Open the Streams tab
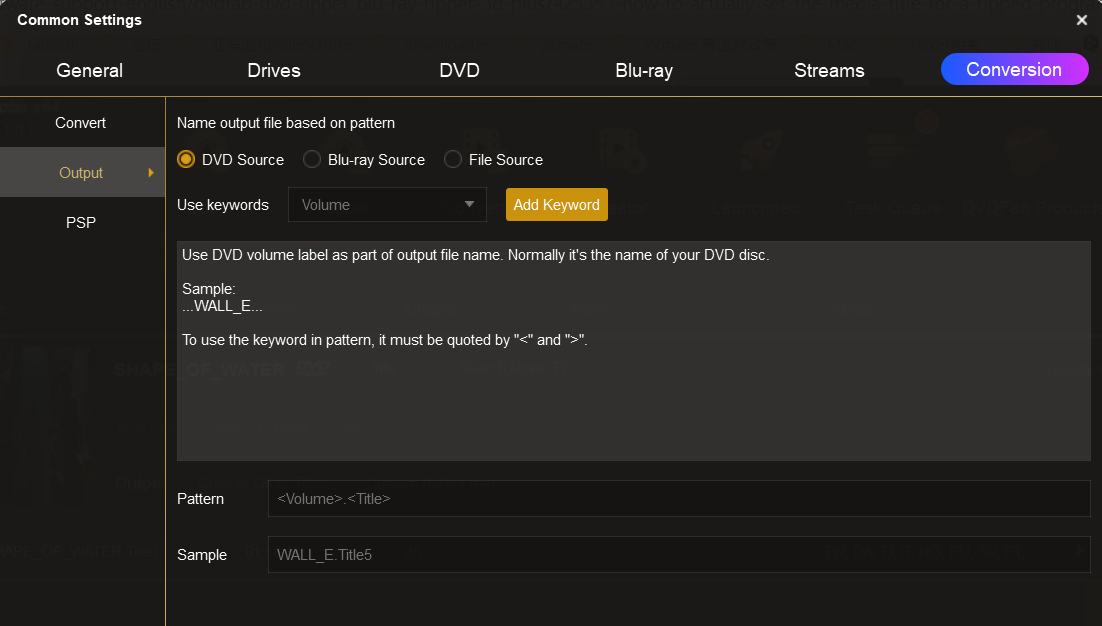This screenshot has height=626, width=1102. click(829, 70)
